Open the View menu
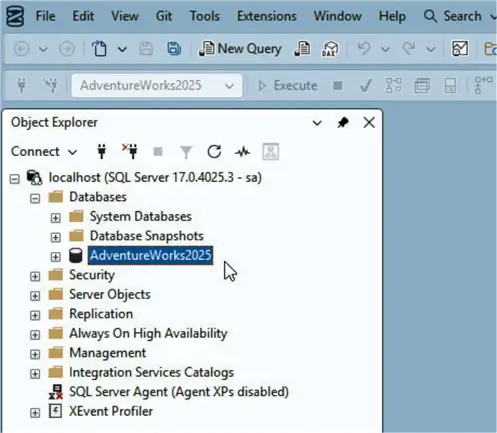Image resolution: width=497 pixels, height=433 pixels. pos(125,16)
